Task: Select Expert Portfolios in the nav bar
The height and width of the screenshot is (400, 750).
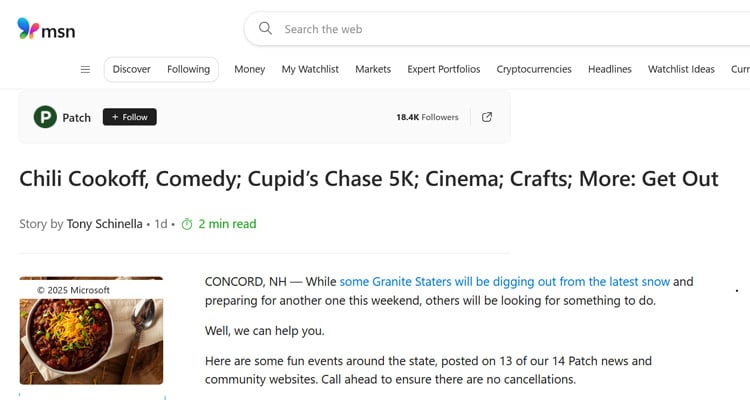Action: point(444,69)
